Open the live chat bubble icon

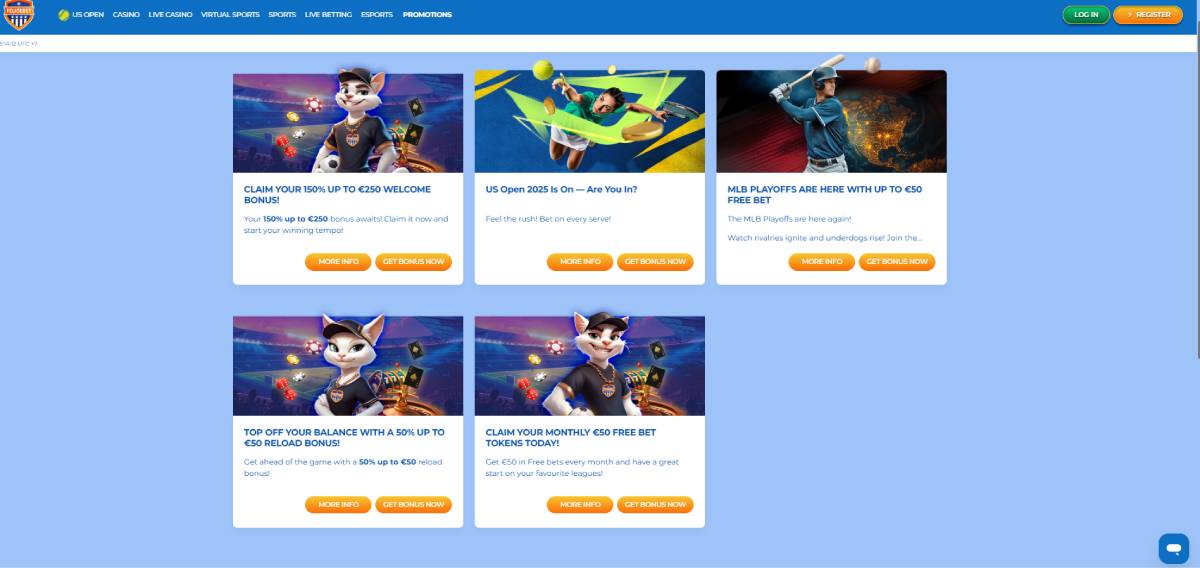[1173, 548]
